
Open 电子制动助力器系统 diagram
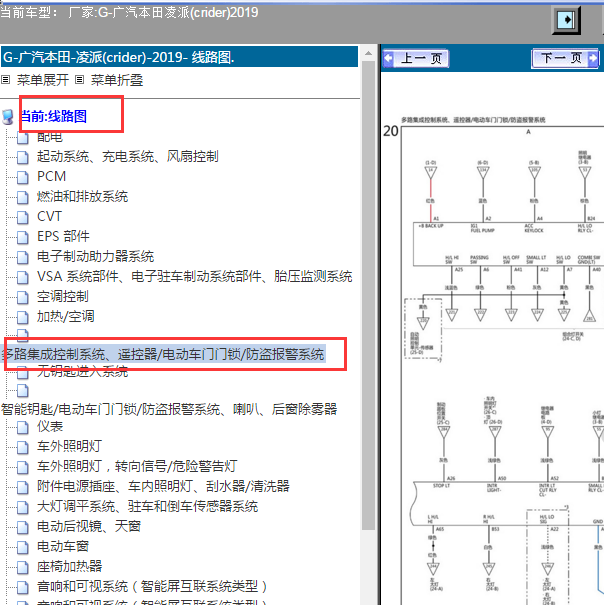click(95, 257)
